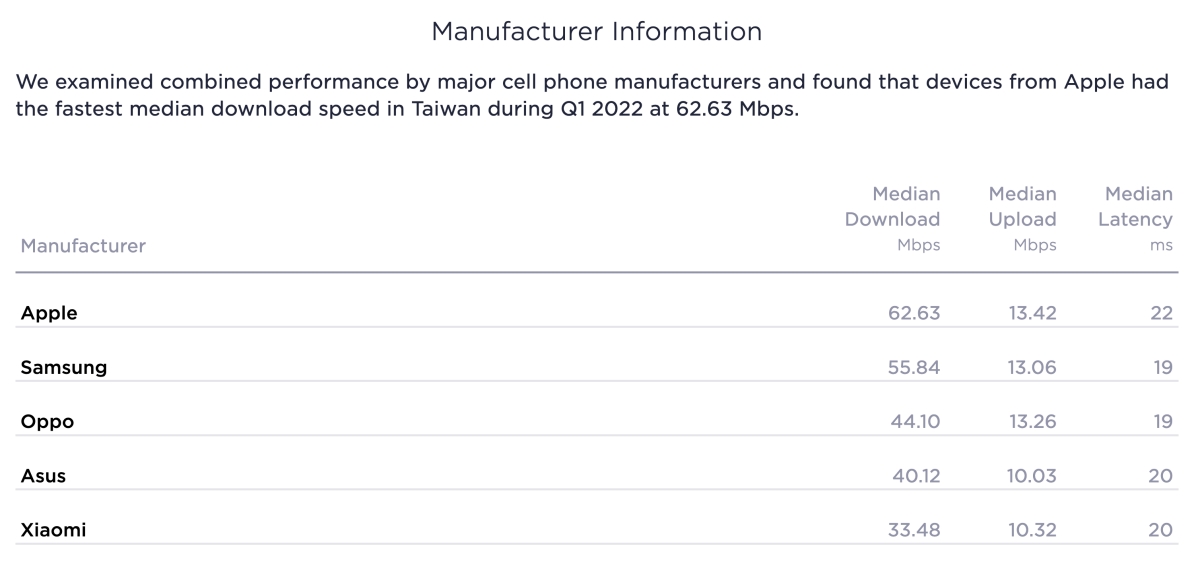Click Xiaomi's 33.48 download speed cell
This screenshot has height=569, width=1200.
point(914,530)
